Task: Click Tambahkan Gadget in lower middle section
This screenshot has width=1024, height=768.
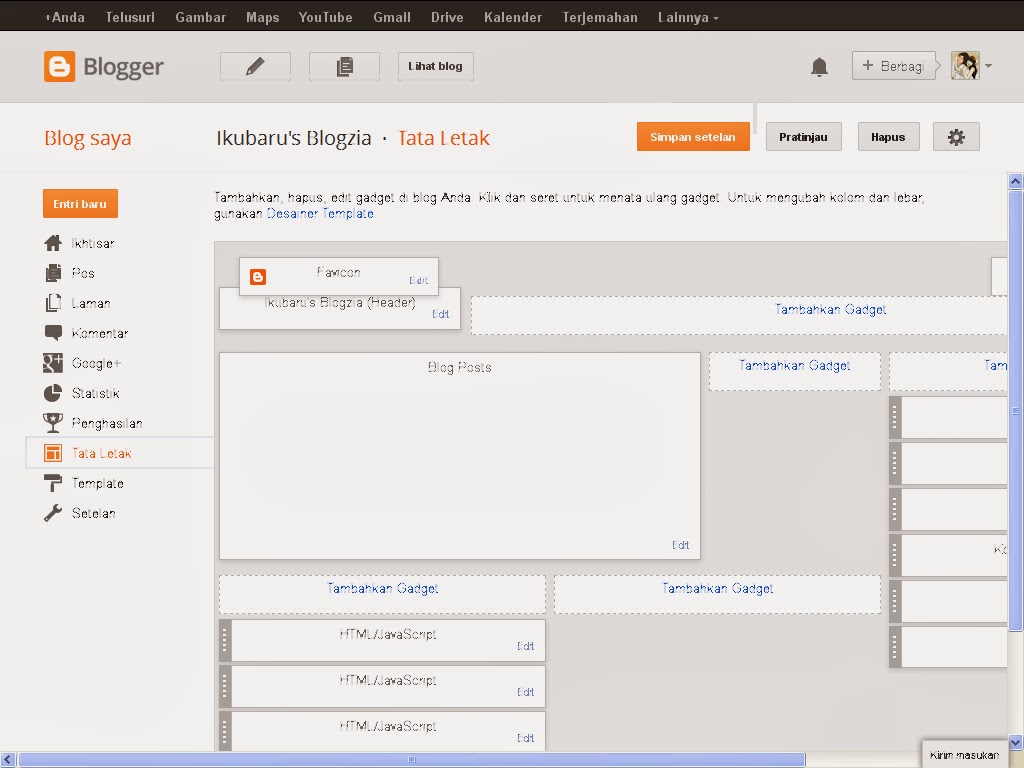Action: (x=717, y=588)
